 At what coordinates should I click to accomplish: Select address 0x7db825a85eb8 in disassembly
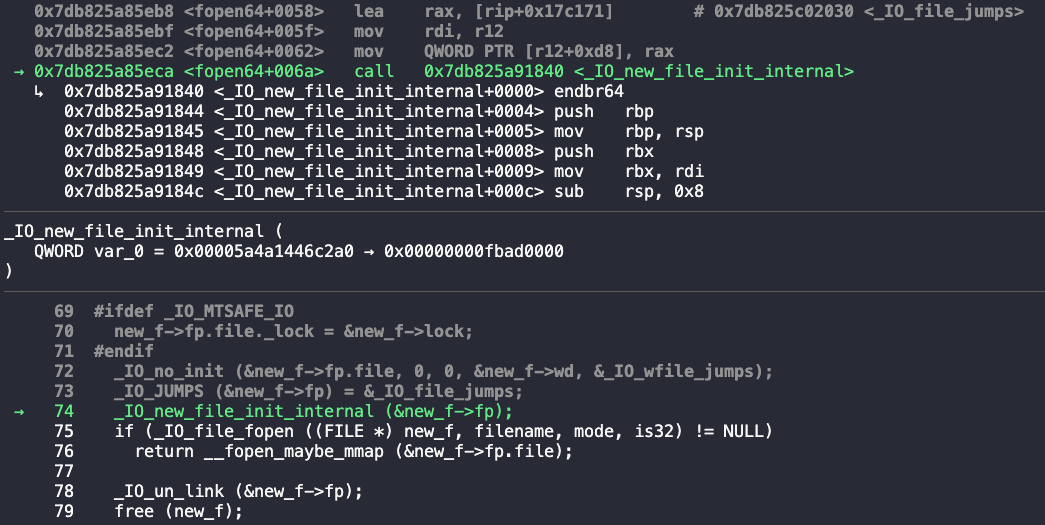(x=104, y=11)
